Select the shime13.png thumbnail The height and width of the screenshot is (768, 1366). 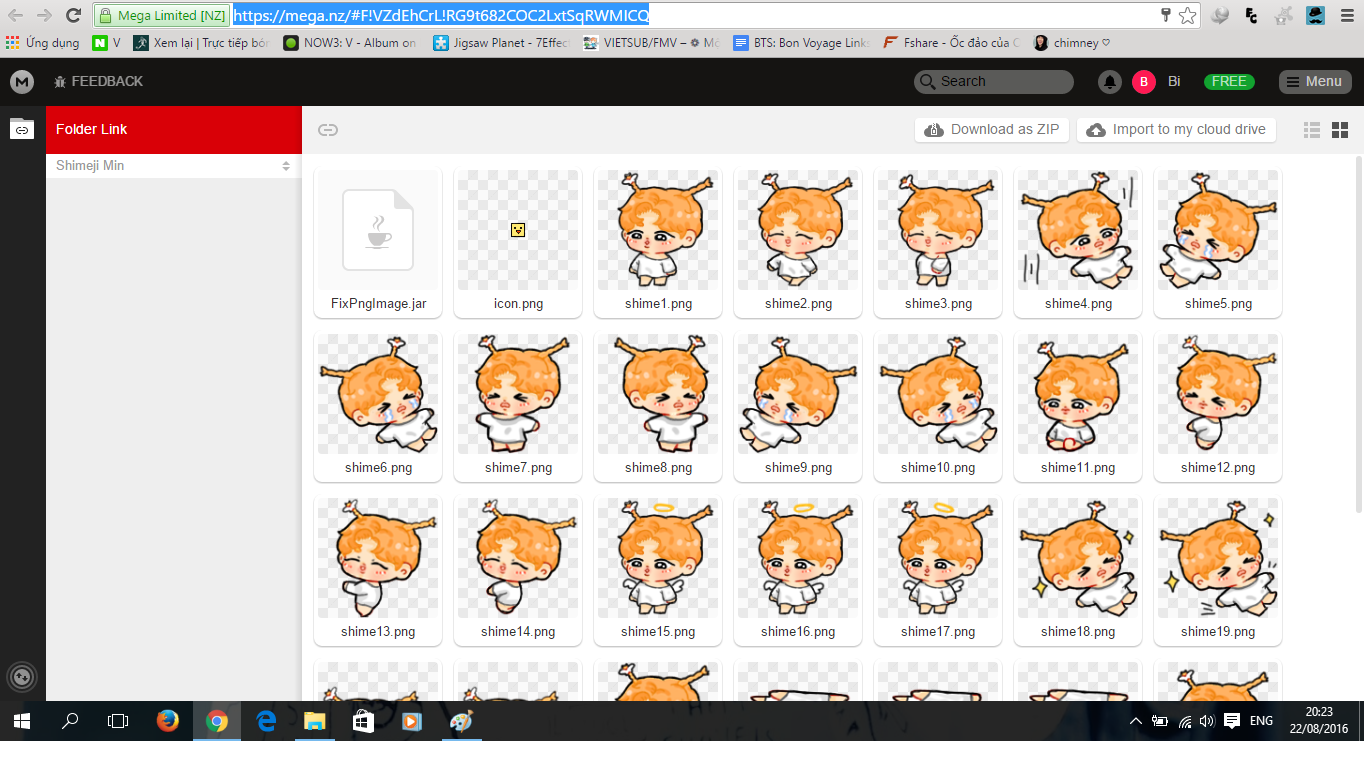(x=378, y=571)
